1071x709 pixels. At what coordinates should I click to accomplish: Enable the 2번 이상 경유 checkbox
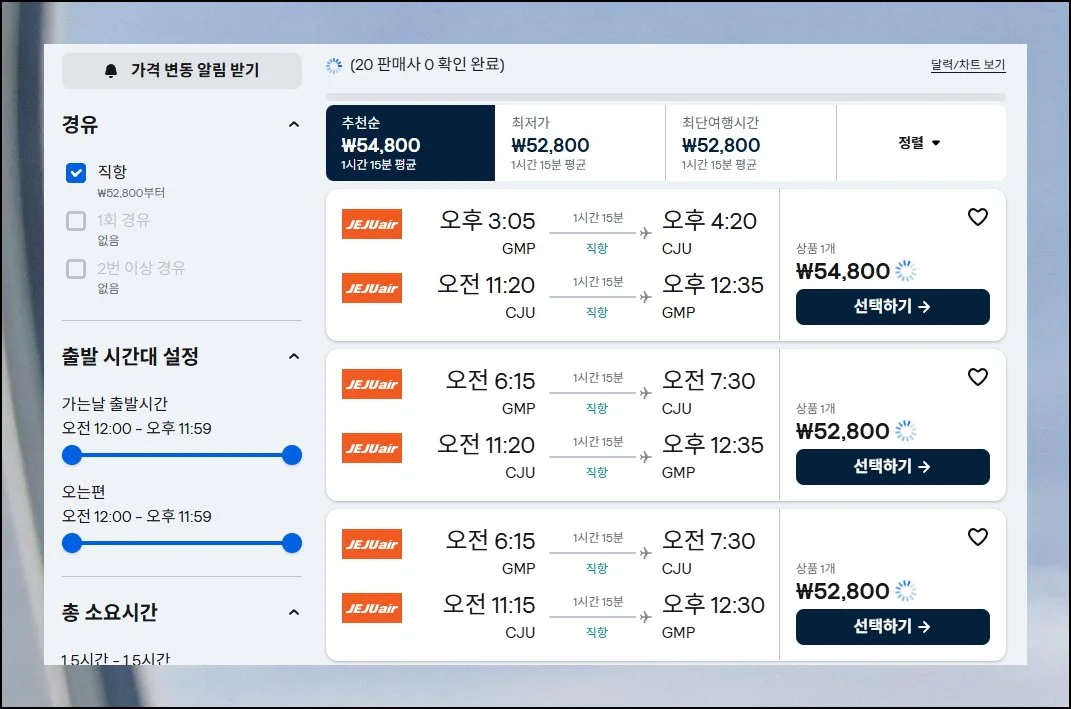[76, 269]
